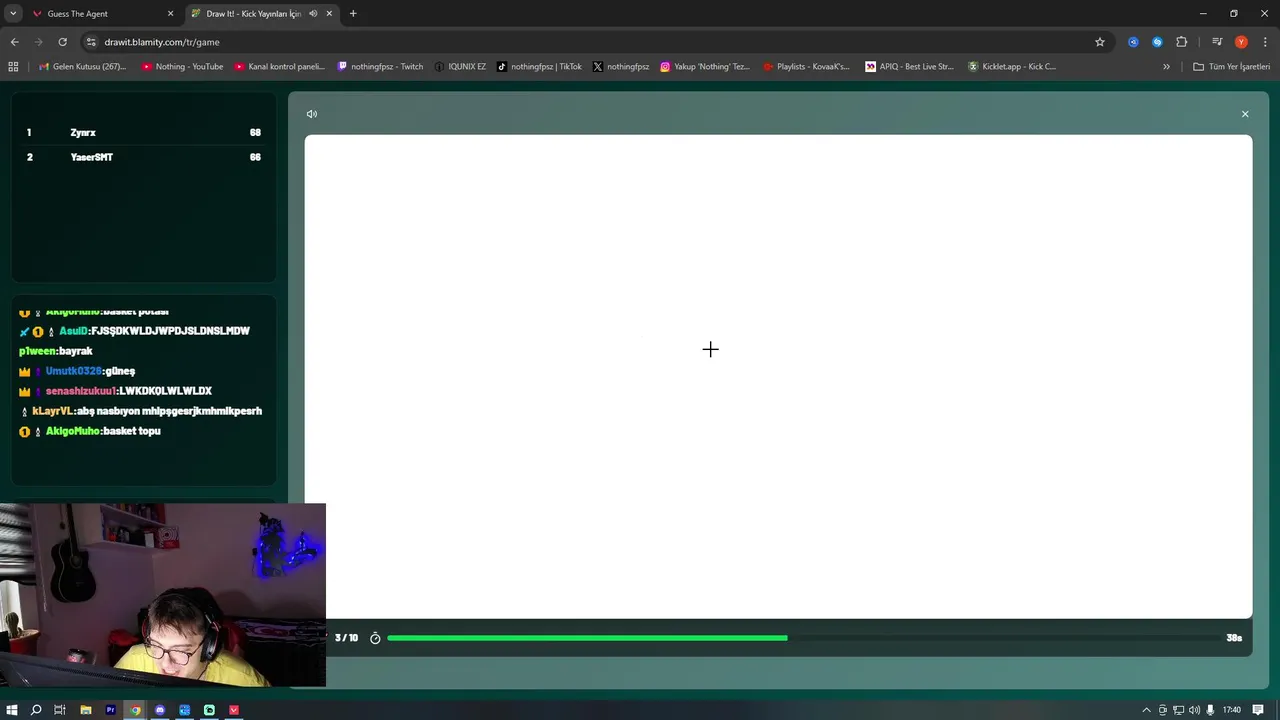Open Nothing - YouTube bookmark
This screenshot has width=1280, height=720.
pyautogui.click(x=182, y=67)
